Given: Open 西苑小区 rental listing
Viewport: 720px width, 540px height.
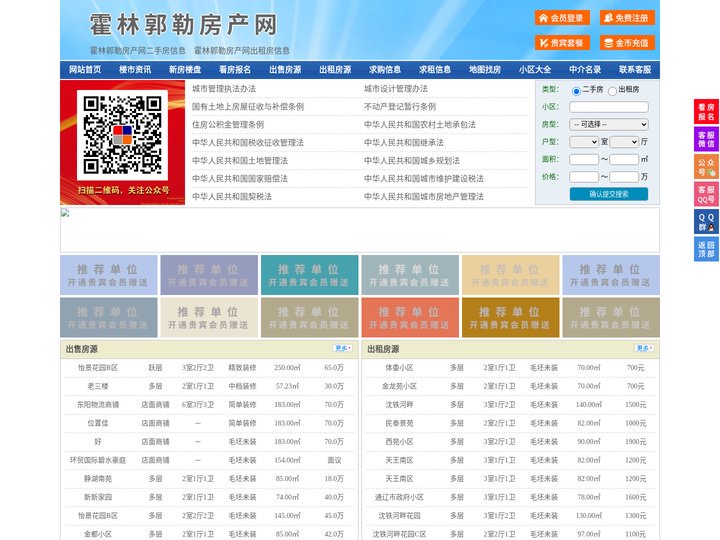Looking at the screenshot, I should click(x=399, y=442).
